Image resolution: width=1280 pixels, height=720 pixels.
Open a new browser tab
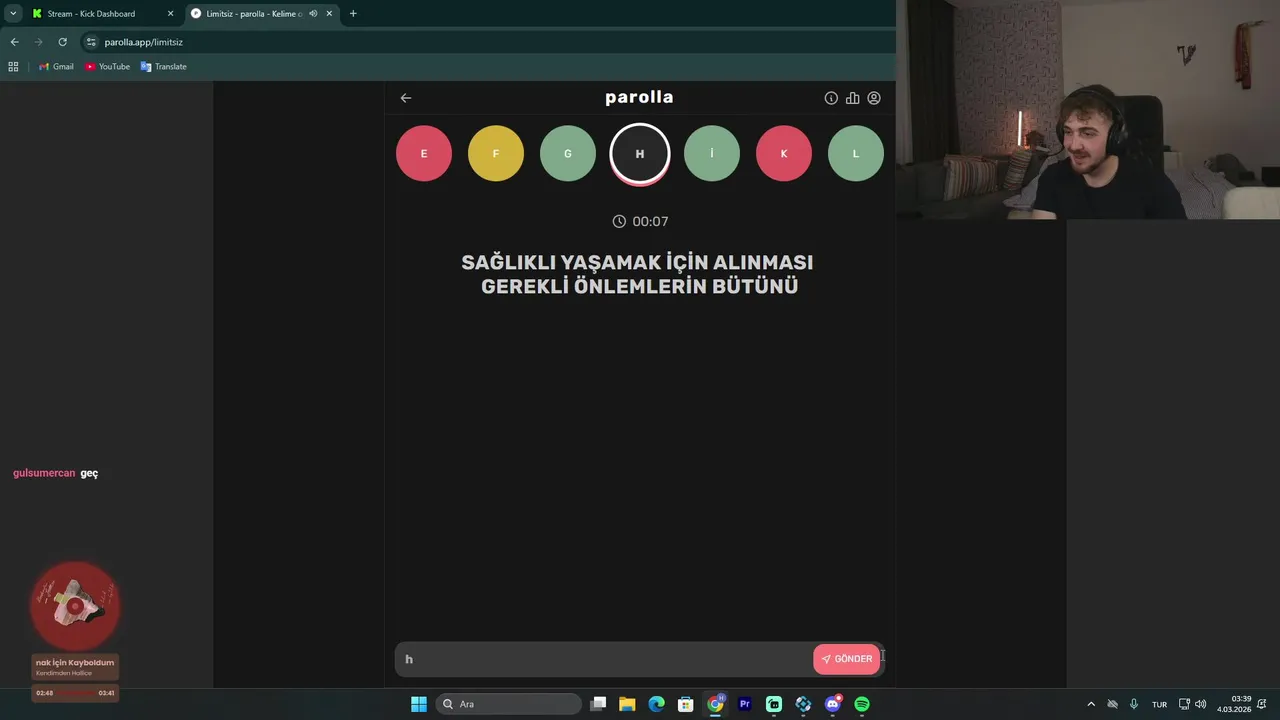tap(353, 14)
